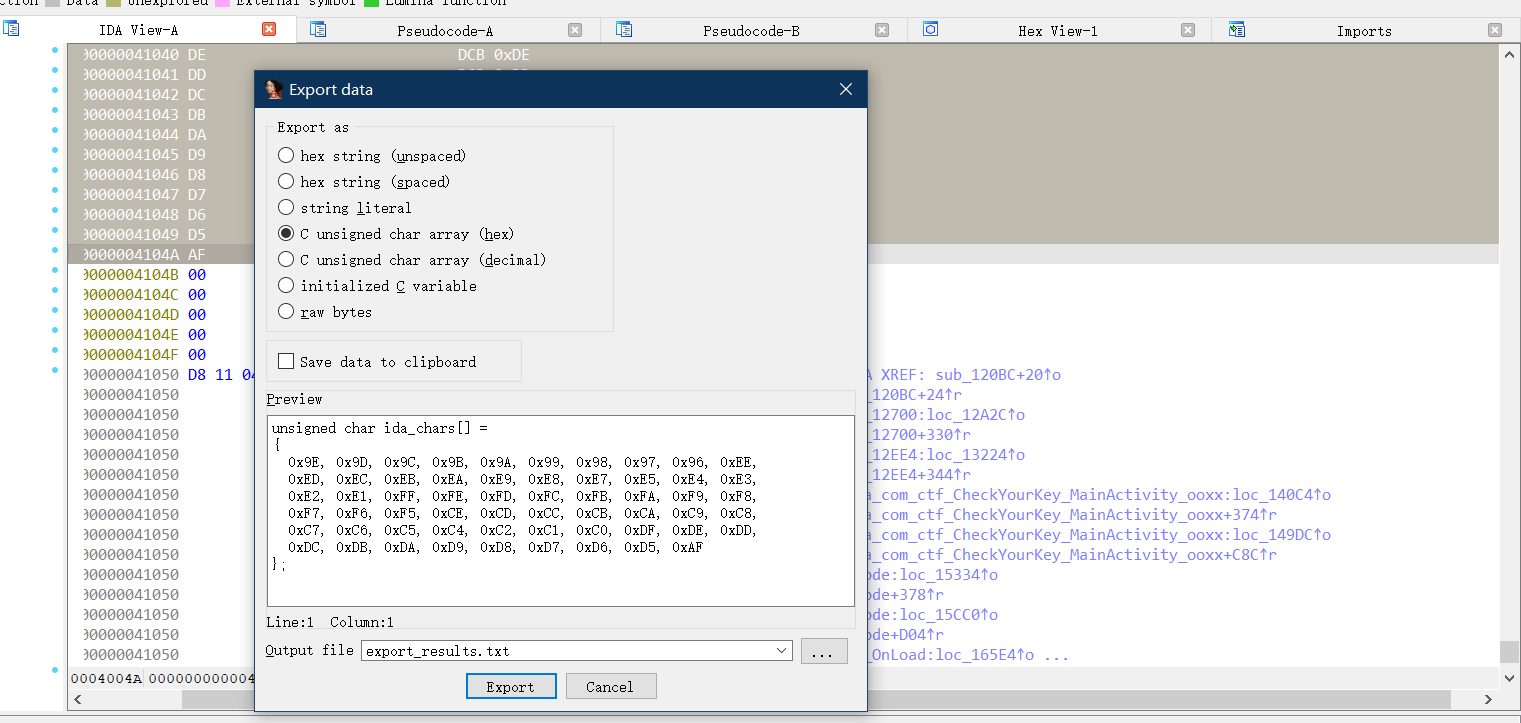The width and height of the screenshot is (1521, 723).
Task: Click the IDA View-A tab icon
Action: pyautogui.click(x=11, y=29)
